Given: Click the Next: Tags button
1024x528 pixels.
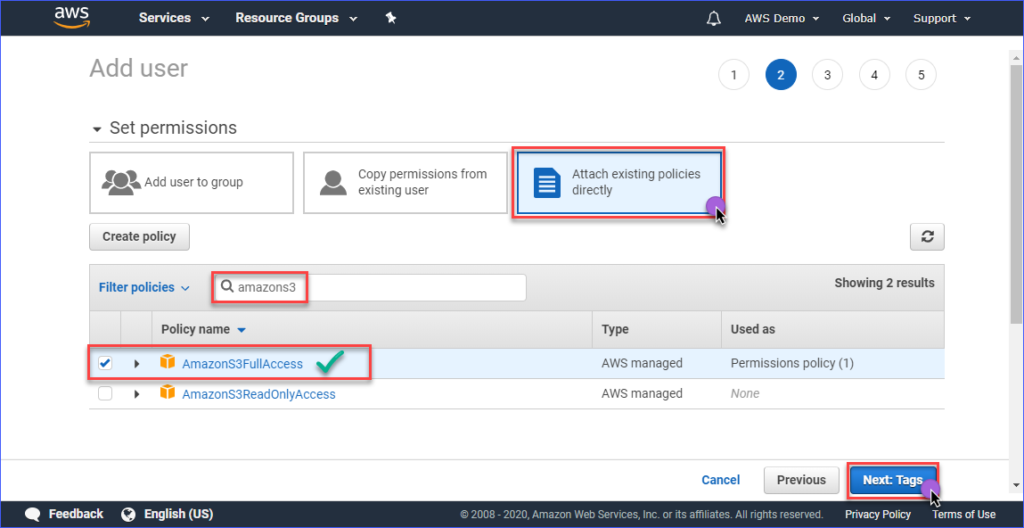Looking at the screenshot, I should [x=893, y=480].
